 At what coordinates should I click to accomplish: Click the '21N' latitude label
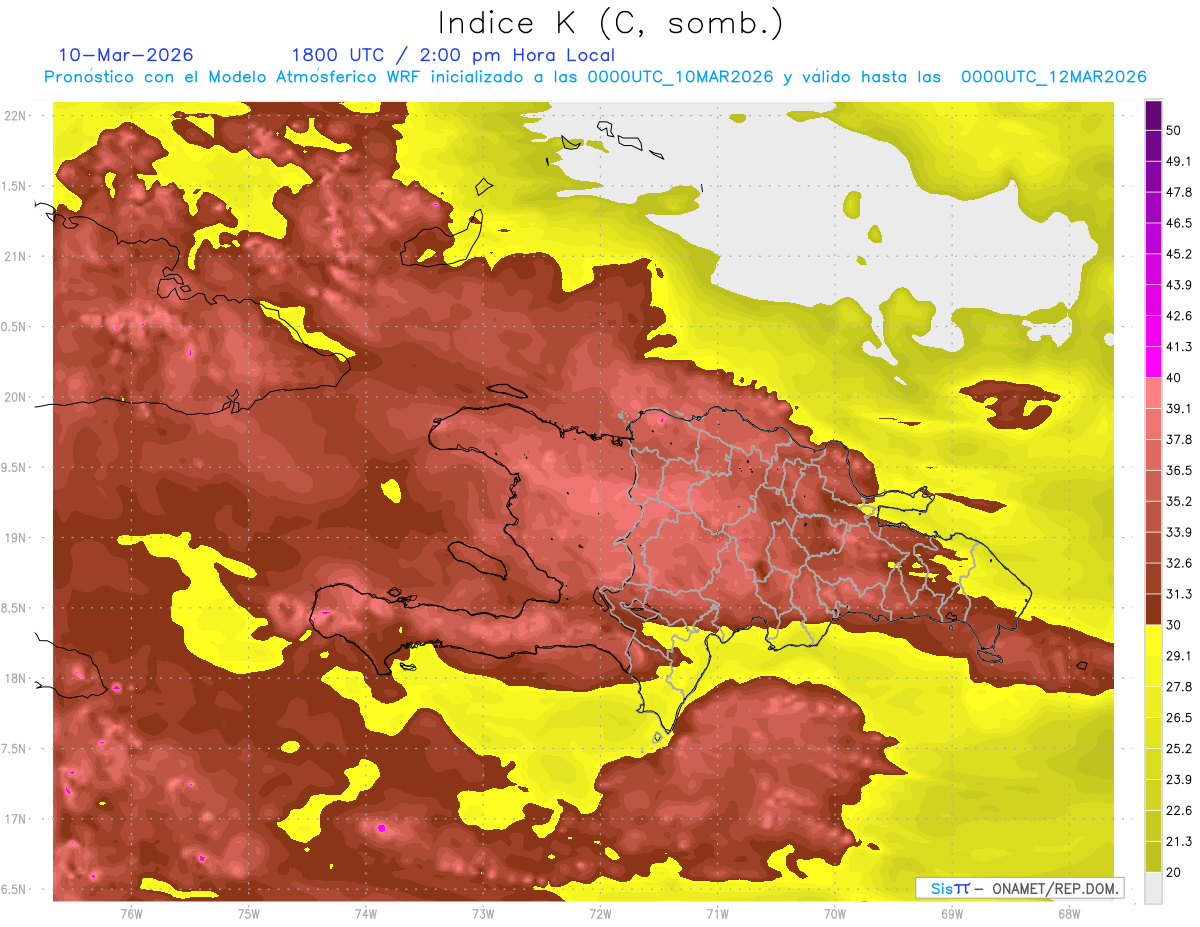(x=16, y=256)
